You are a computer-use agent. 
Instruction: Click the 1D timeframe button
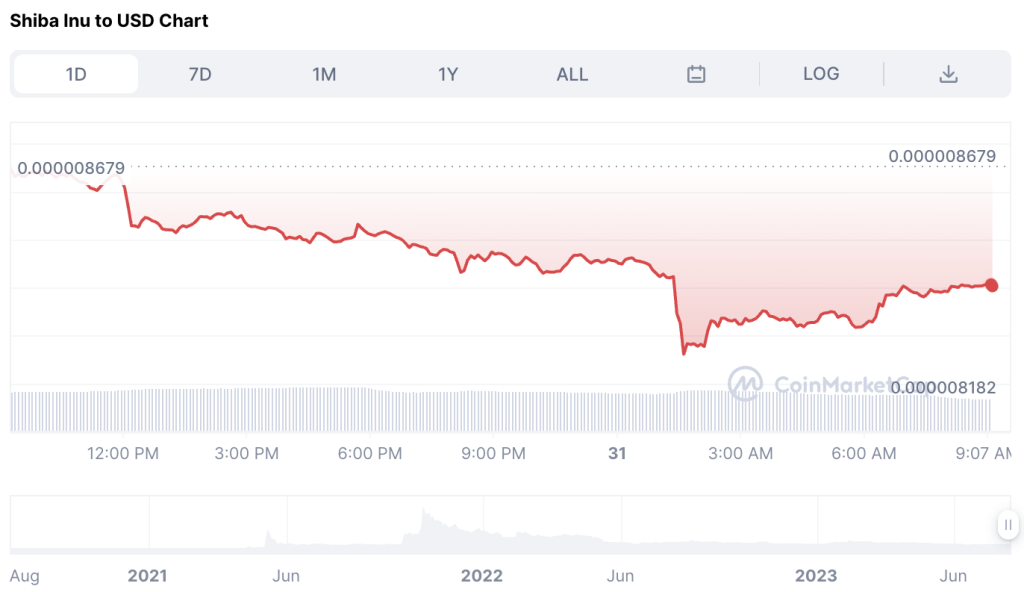(x=75, y=73)
